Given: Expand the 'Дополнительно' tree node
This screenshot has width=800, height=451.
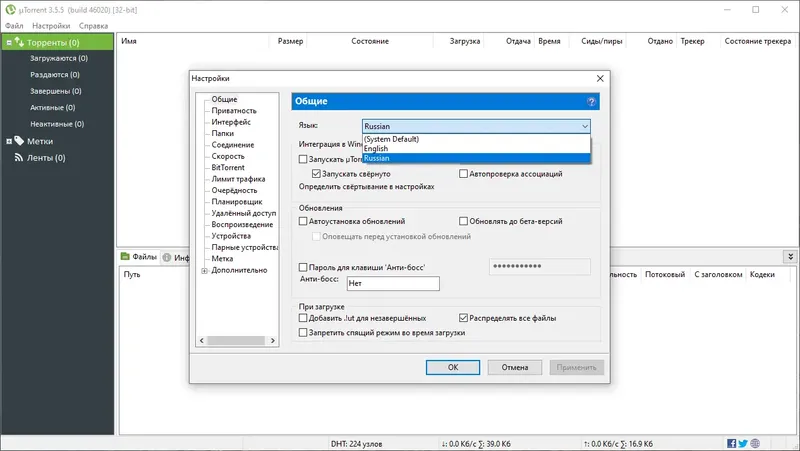Looking at the screenshot, I should [204, 270].
